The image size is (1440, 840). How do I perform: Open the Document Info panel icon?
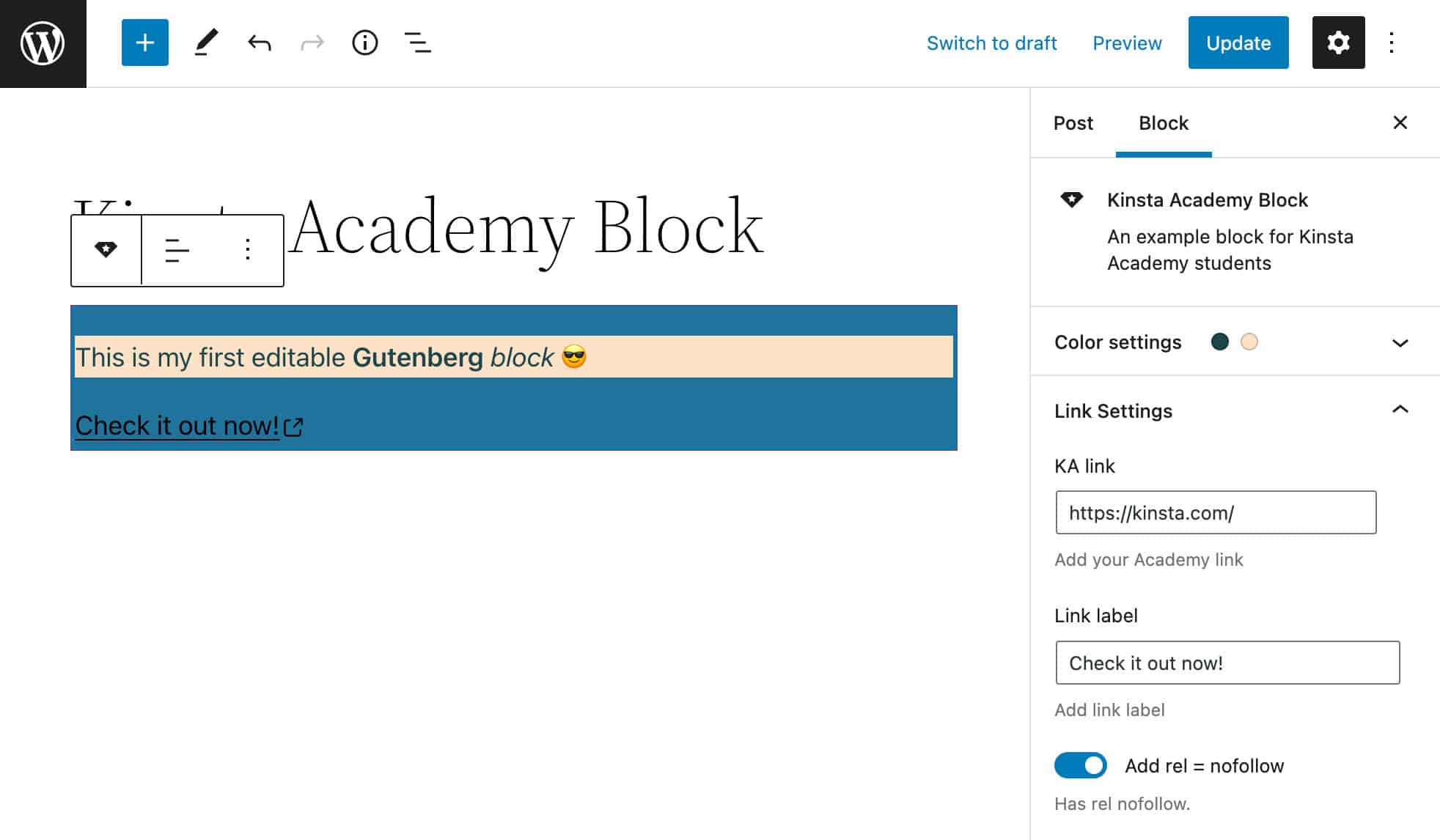click(364, 42)
